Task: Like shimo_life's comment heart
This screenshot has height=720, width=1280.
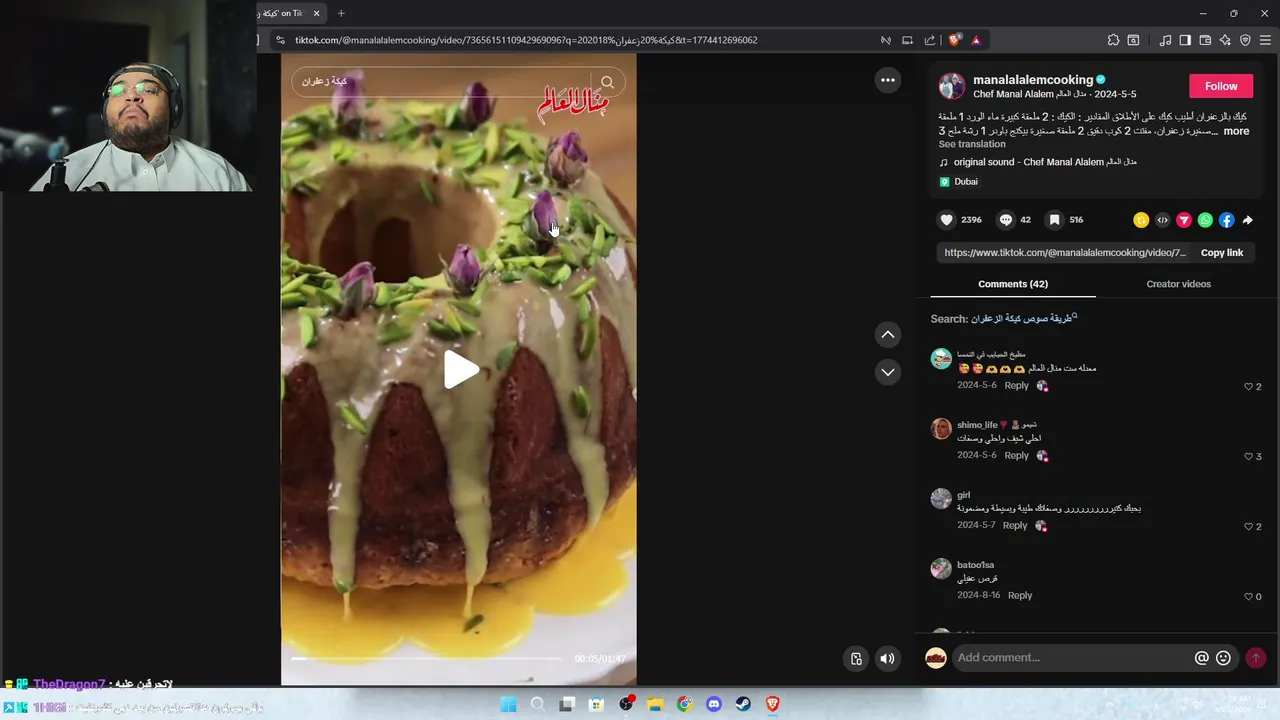Action: pyautogui.click(x=1248, y=456)
